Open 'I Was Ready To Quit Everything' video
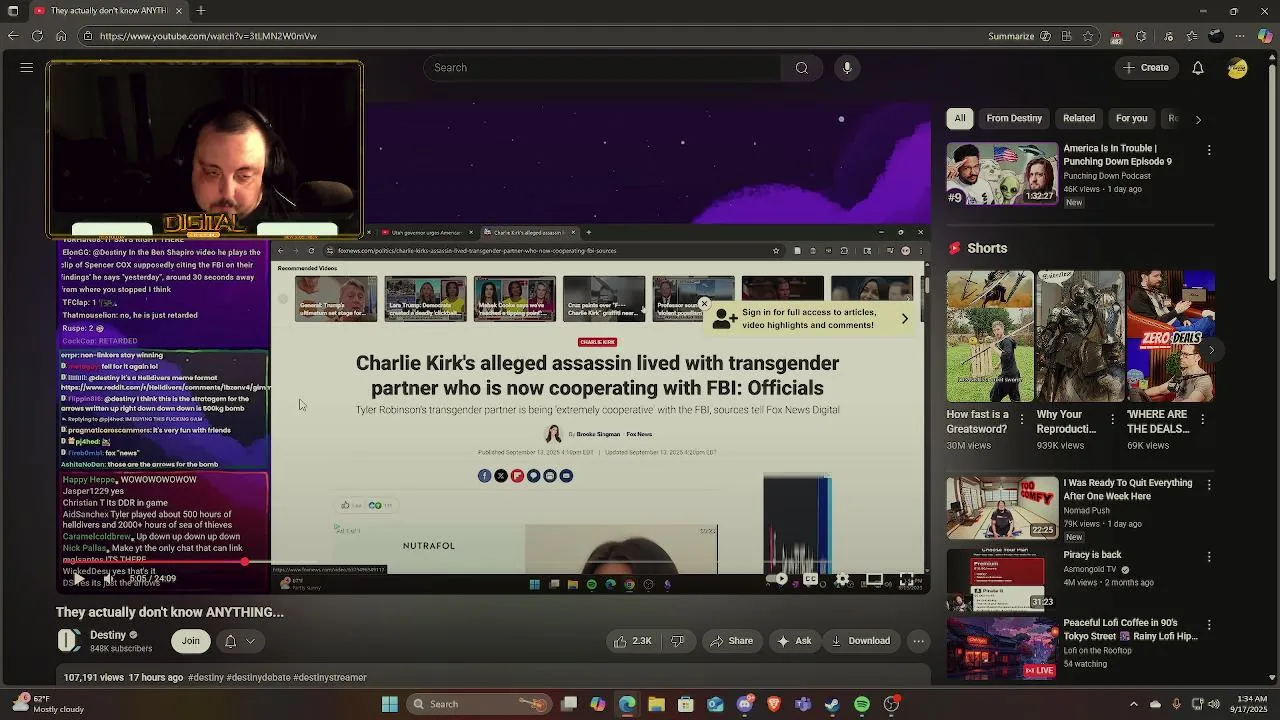 (x=1002, y=508)
